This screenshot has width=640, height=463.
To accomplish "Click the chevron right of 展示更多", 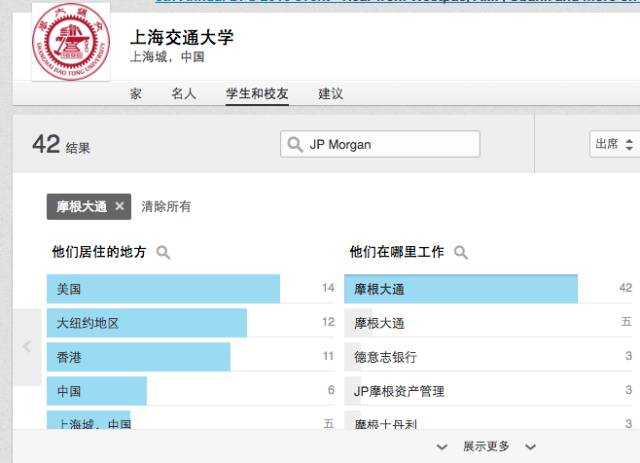I will pyautogui.click(x=530, y=447).
